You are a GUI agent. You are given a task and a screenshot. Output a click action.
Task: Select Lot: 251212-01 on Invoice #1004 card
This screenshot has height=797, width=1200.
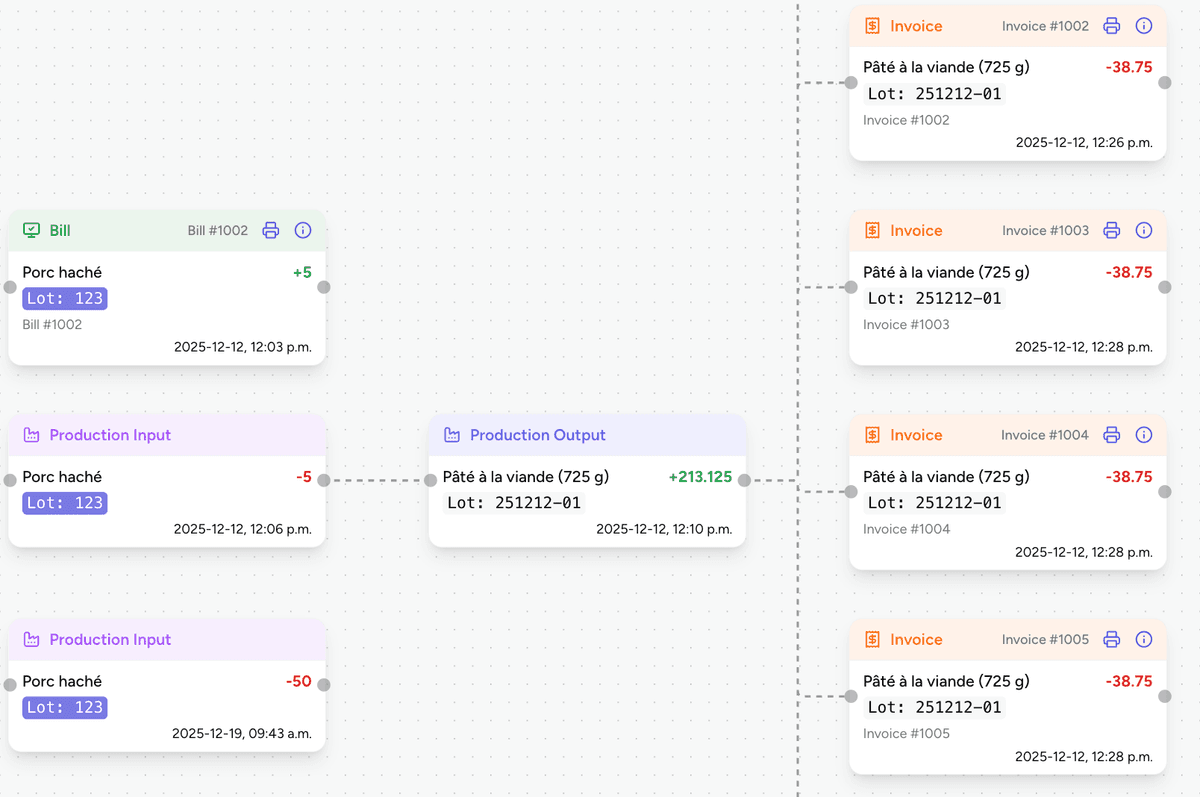[934, 503]
